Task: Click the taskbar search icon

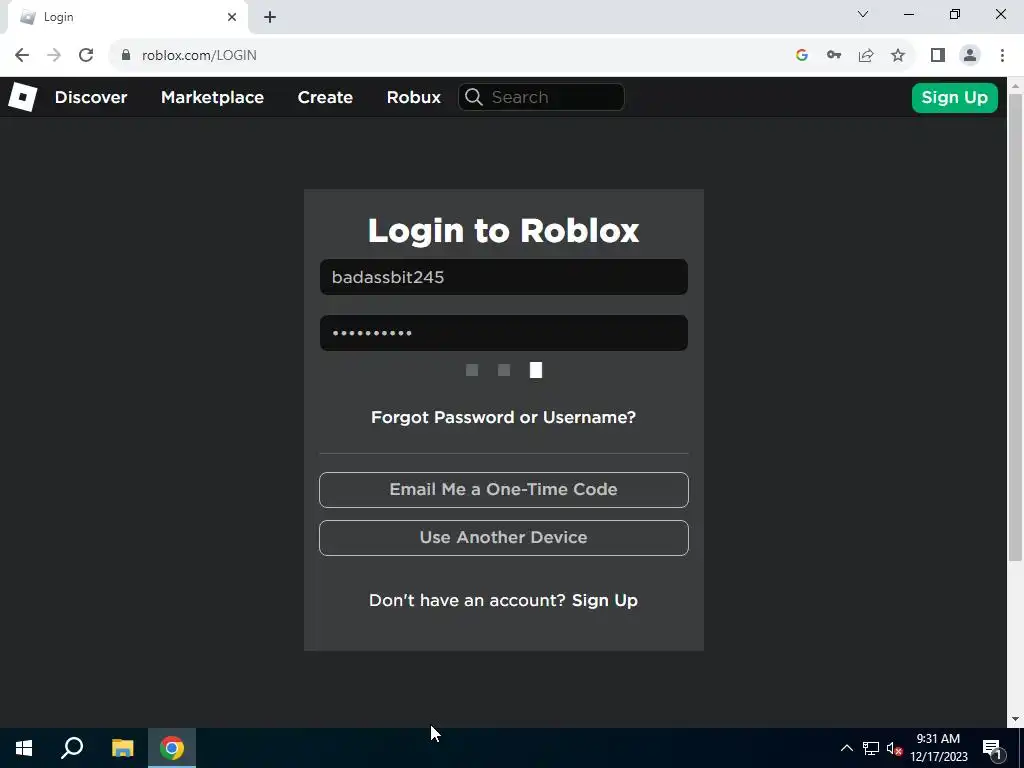Action: coord(72,748)
